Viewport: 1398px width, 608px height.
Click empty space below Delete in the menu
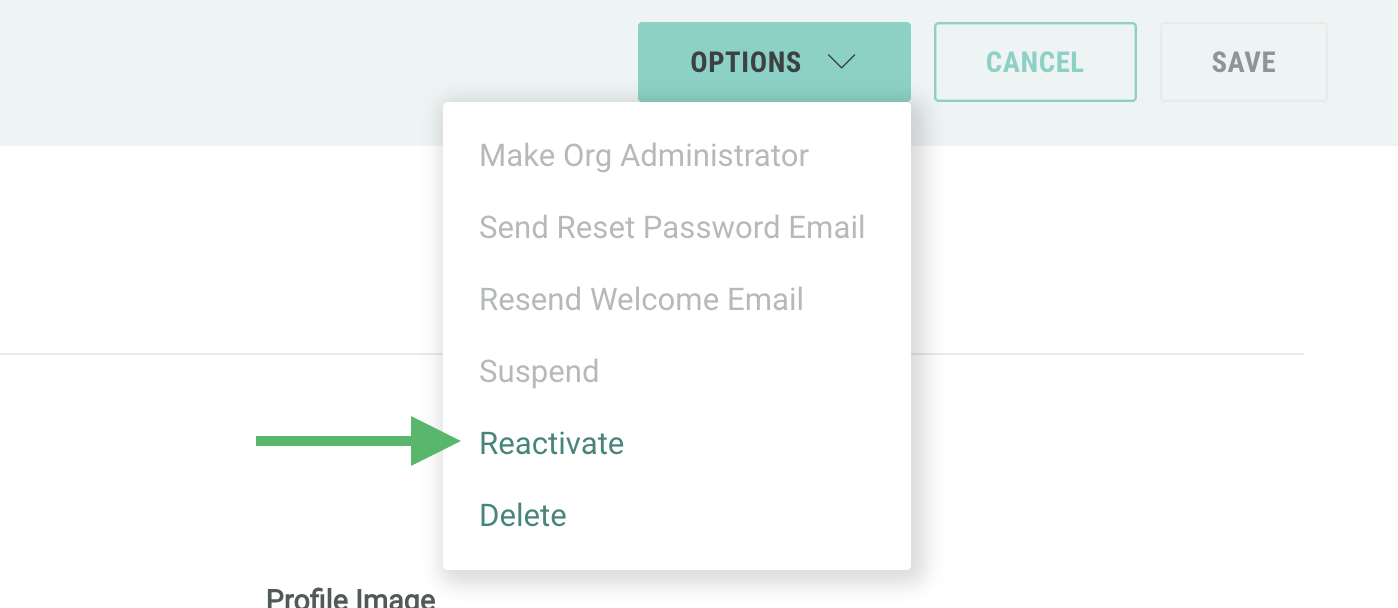pyautogui.click(x=676, y=552)
